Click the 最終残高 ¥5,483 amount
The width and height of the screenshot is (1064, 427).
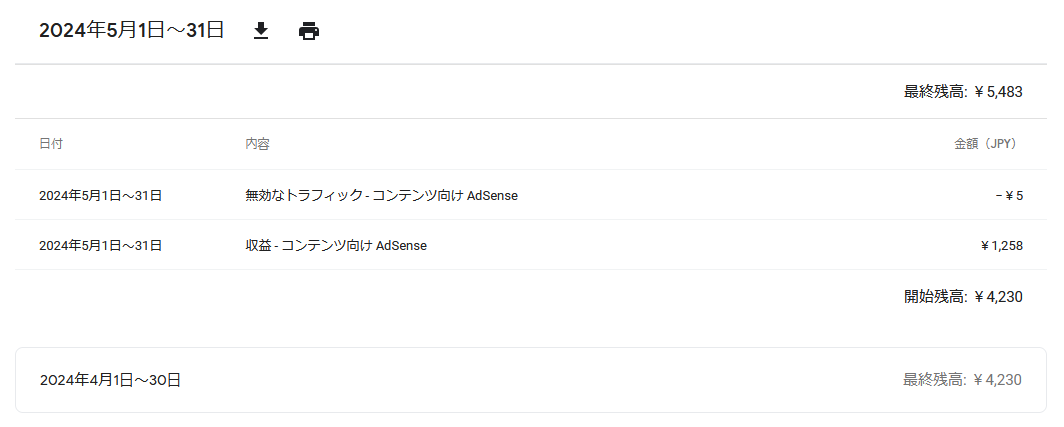click(998, 92)
